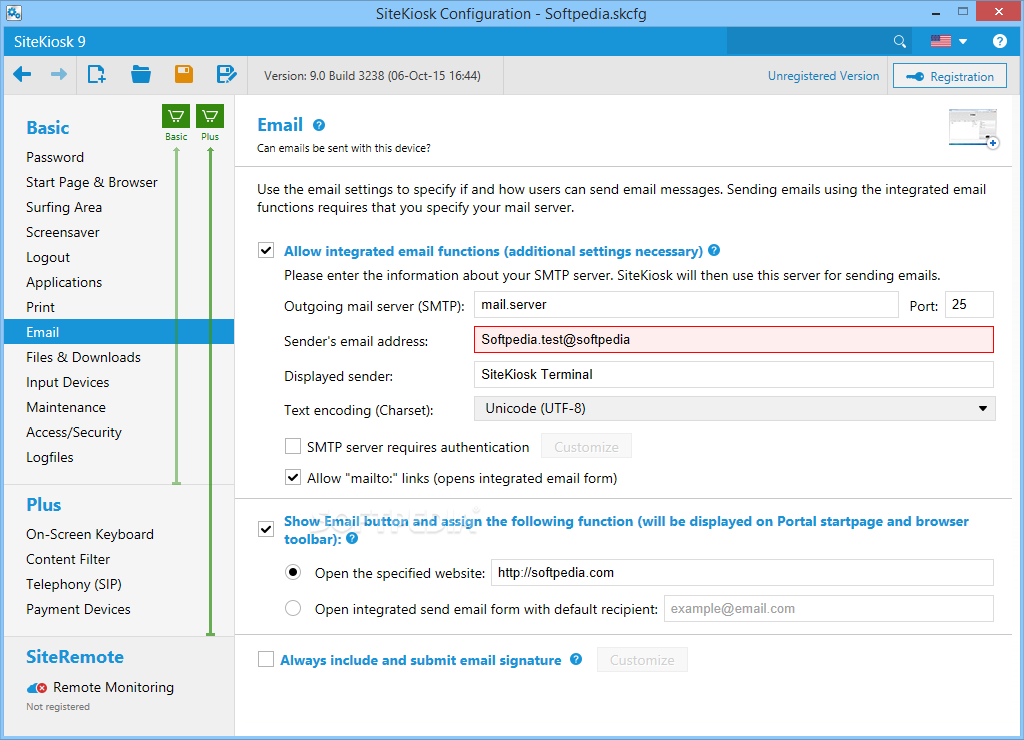1024x740 pixels.
Task: Open help icon beside email signature option
Action: [576, 659]
